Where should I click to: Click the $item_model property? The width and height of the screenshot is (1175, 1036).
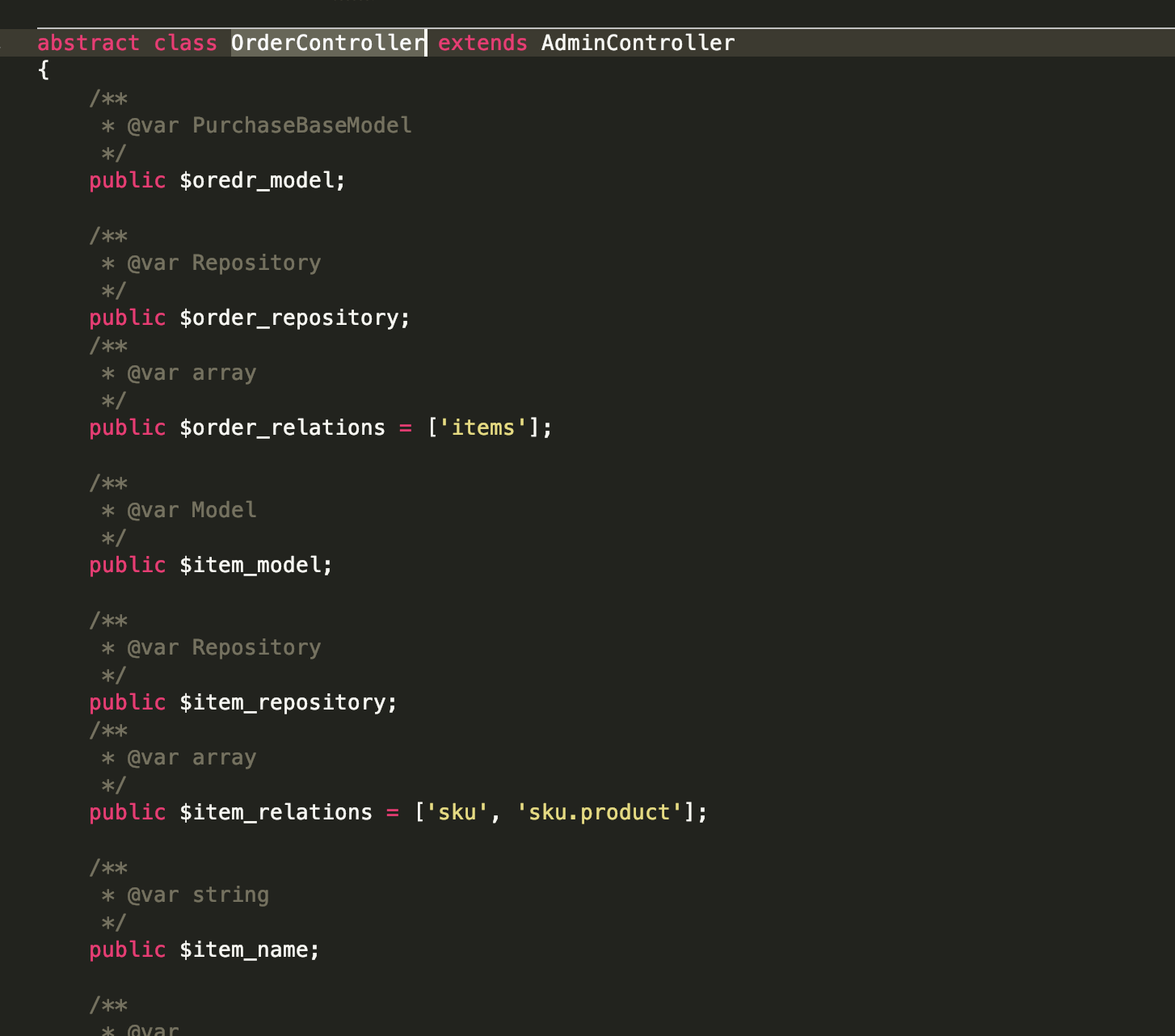256,565
